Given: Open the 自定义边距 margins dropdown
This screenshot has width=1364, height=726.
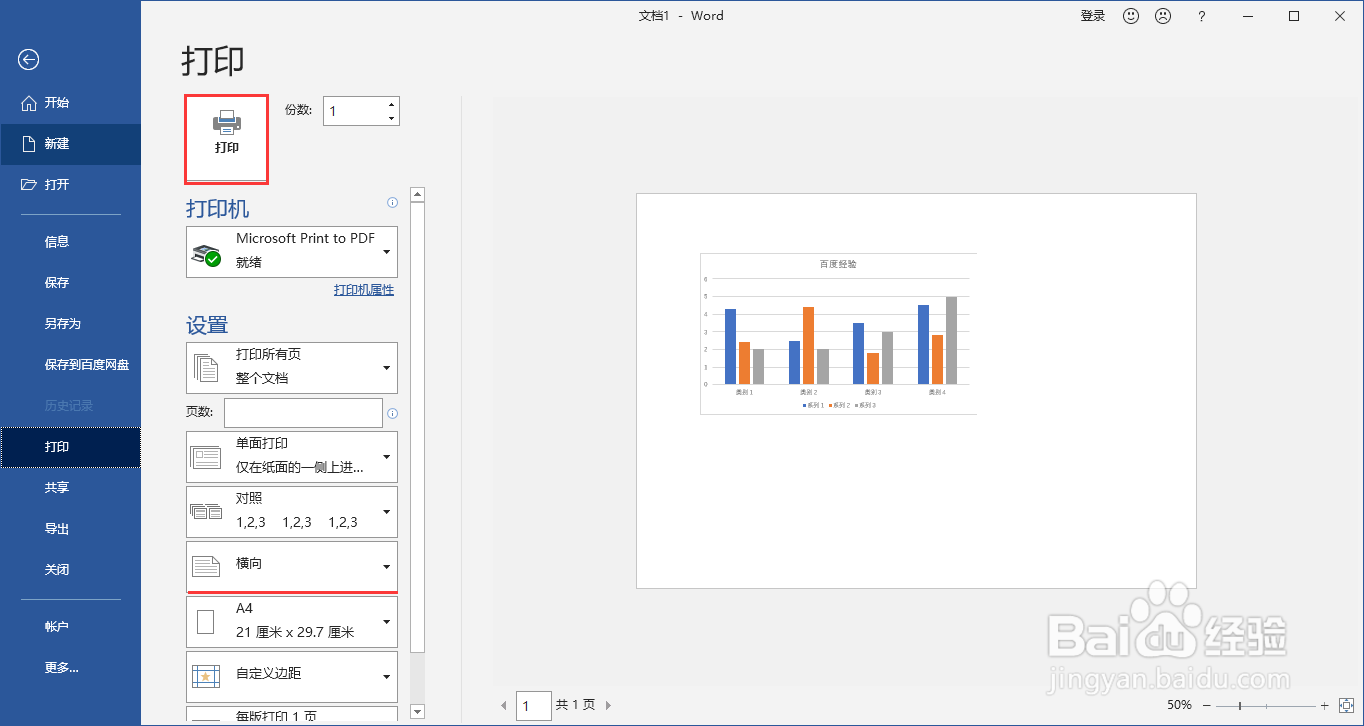Looking at the screenshot, I should pyautogui.click(x=292, y=677).
